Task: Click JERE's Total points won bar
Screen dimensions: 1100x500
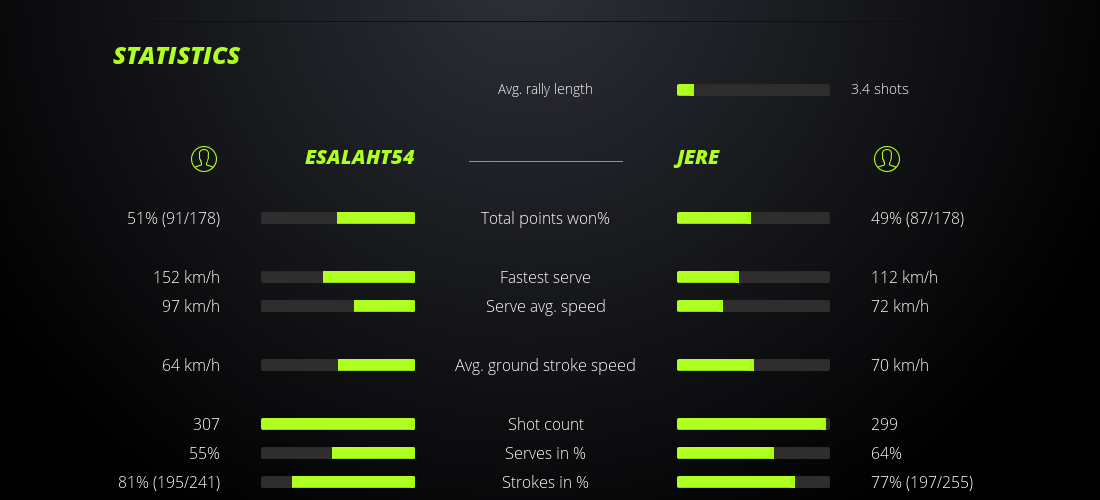Action: click(753, 218)
